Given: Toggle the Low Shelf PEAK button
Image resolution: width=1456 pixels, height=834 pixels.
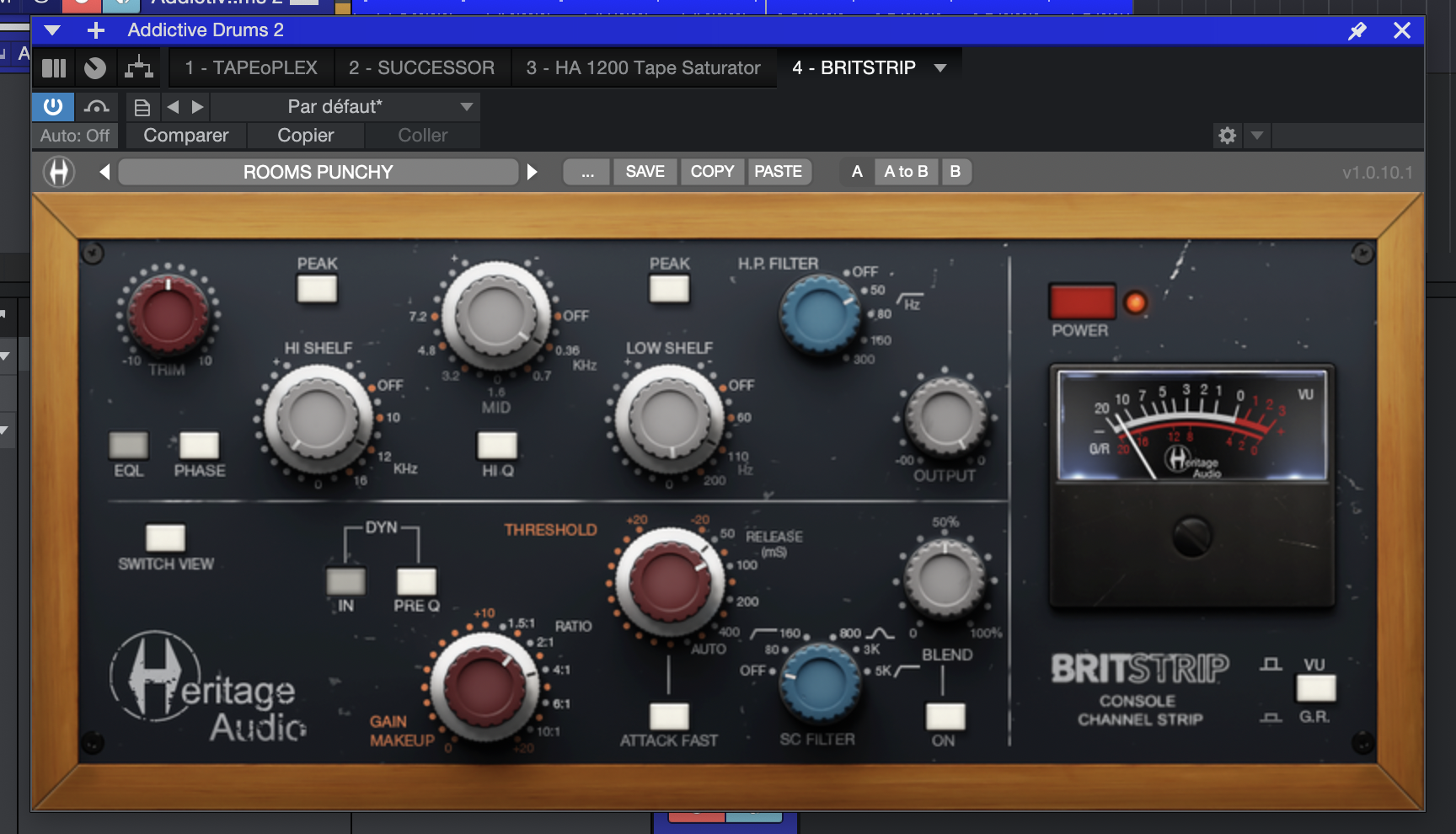Looking at the screenshot, I should click(x=669, y=289).
